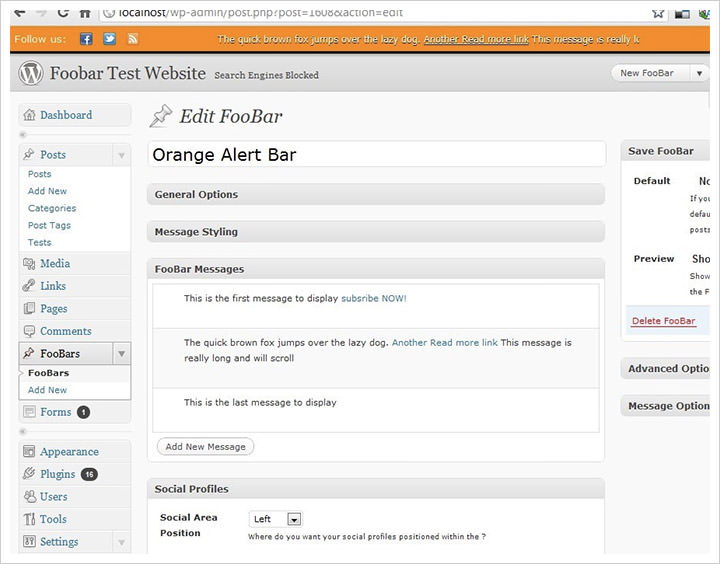Click the WordPress logo icon
Image resolution: width=720 pixels, height=564 pixels.
(31, 73)
